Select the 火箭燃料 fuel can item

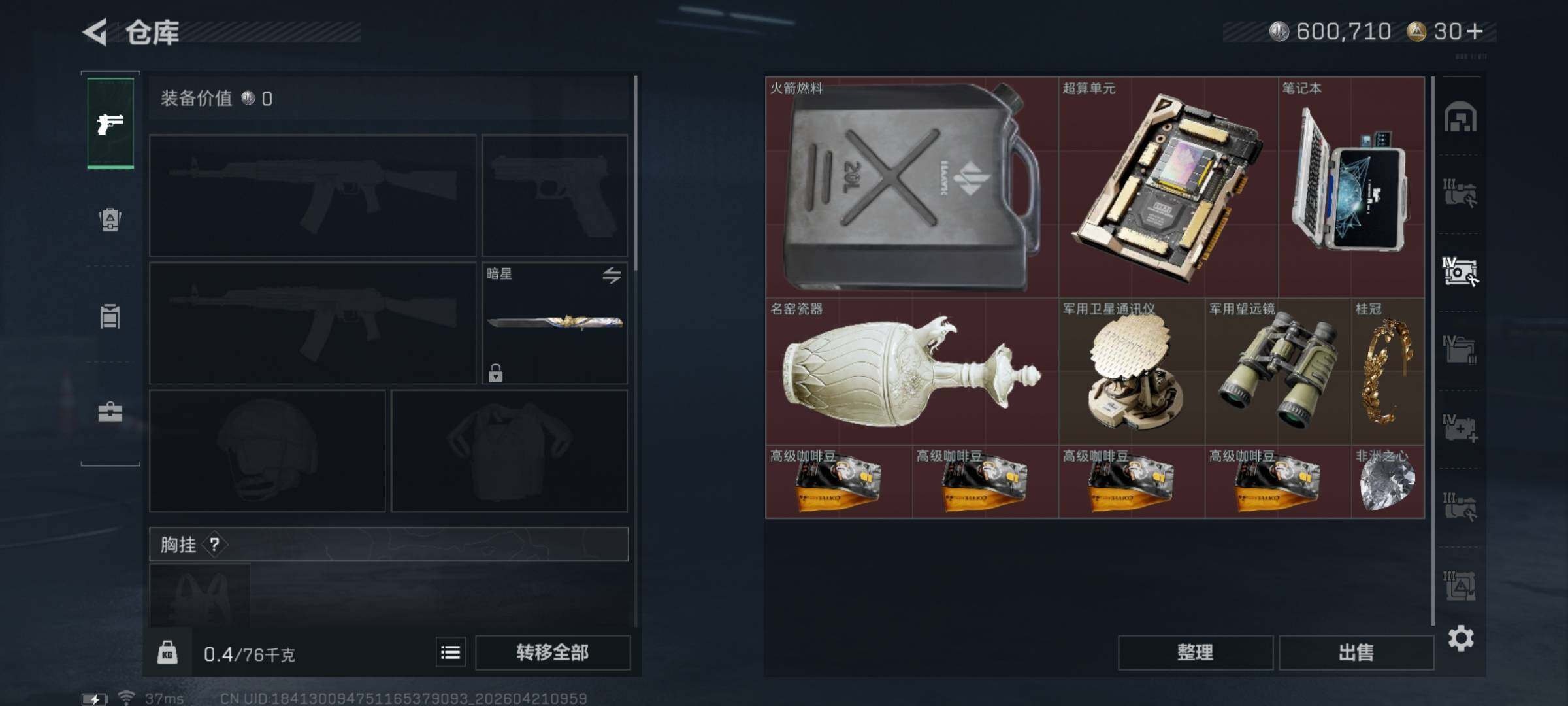912,187
